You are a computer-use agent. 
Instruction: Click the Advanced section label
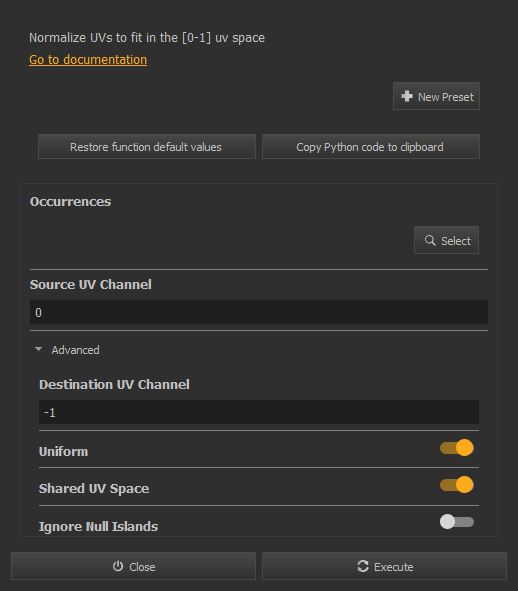[75, 350]
